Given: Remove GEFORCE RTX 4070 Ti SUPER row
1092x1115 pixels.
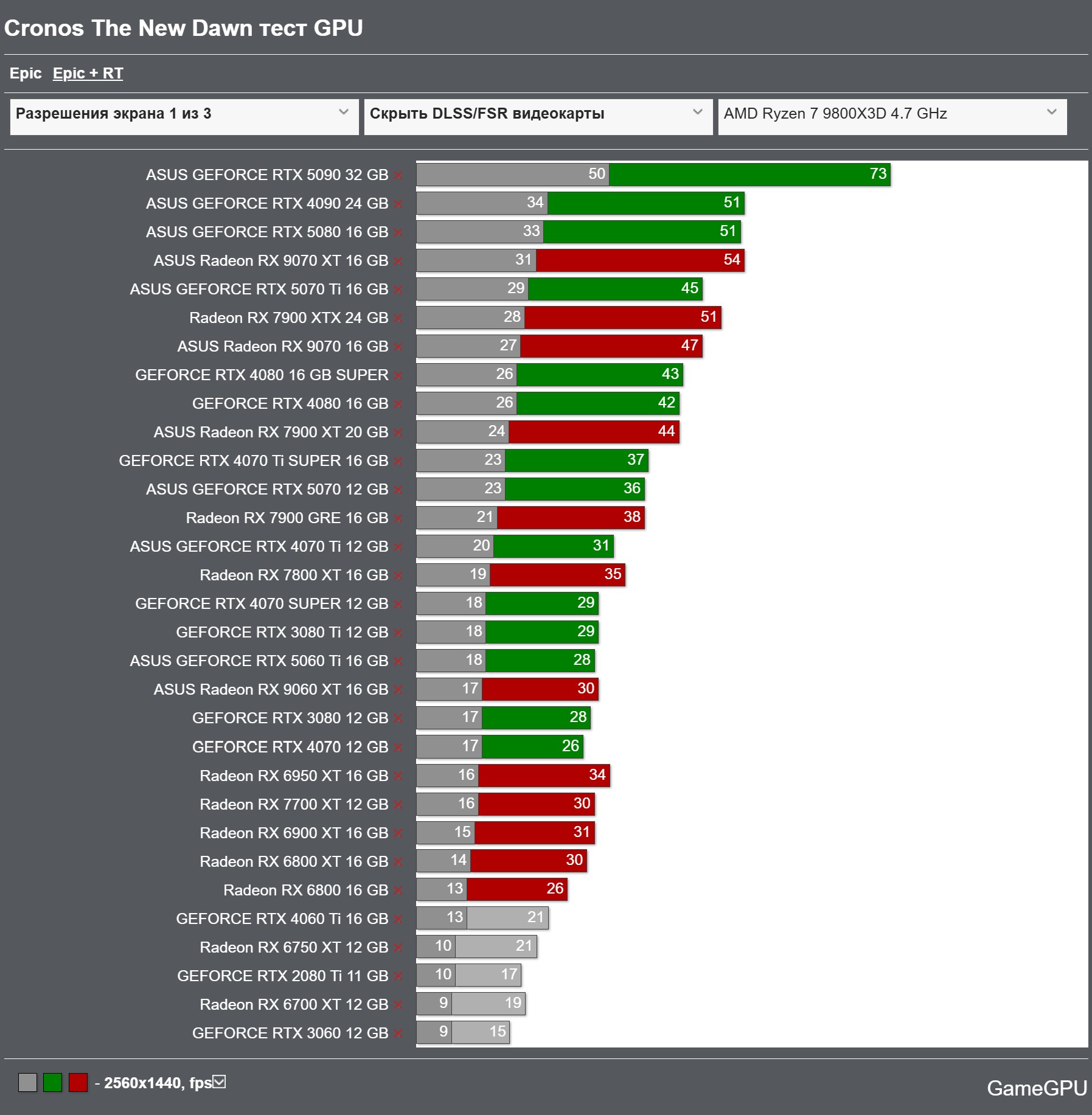Looking at the screenshot, I should [x=398, y=461].
